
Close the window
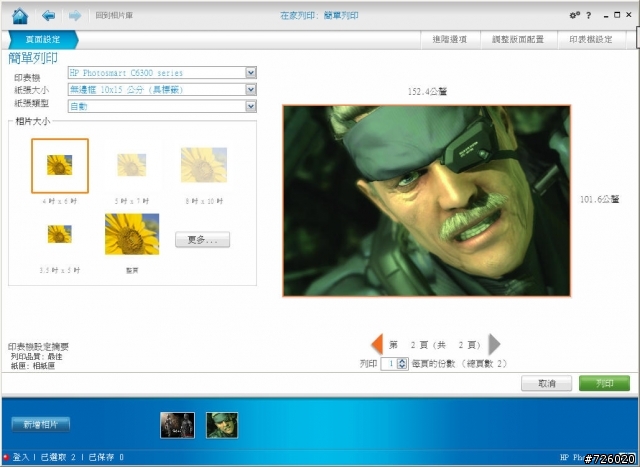[629, 15]
